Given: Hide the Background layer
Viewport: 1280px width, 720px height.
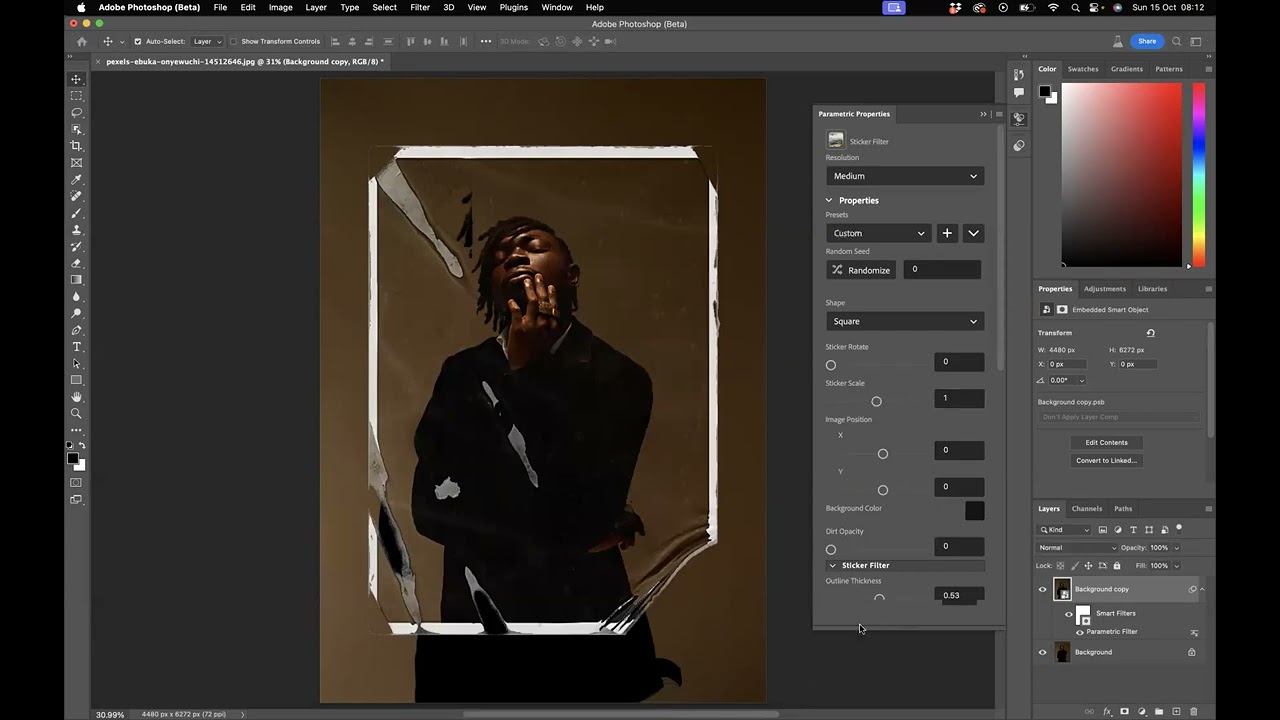Looking at the screenshot, I should [x=1042, y=652].
